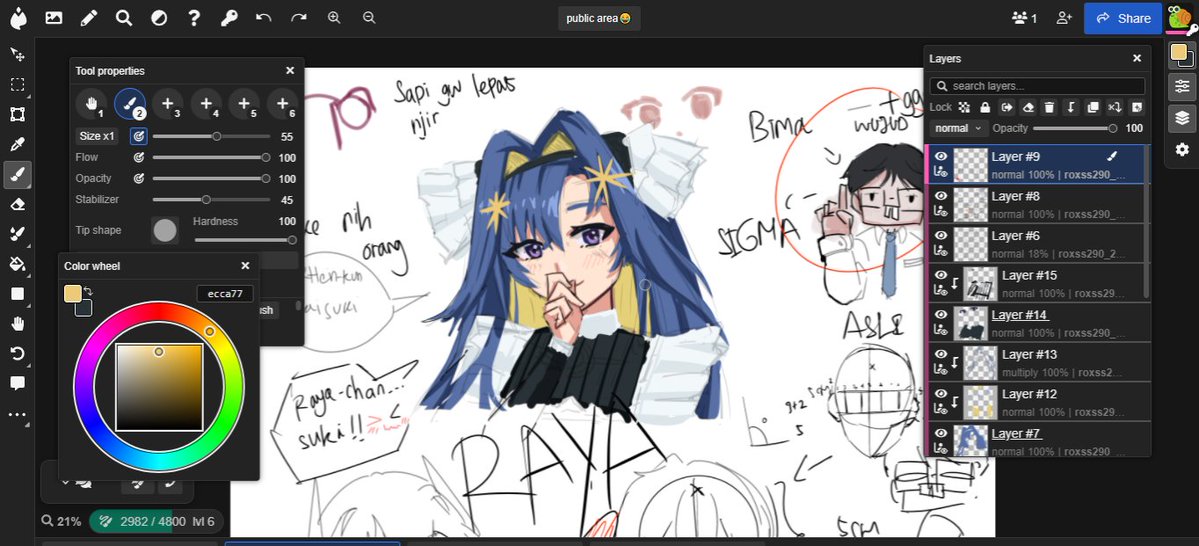The width and height of the screenshot is (1199, 546).
Task: Hide Layer #15 with its eye icon
Action: pyautogui.click(x=941, y=275)
